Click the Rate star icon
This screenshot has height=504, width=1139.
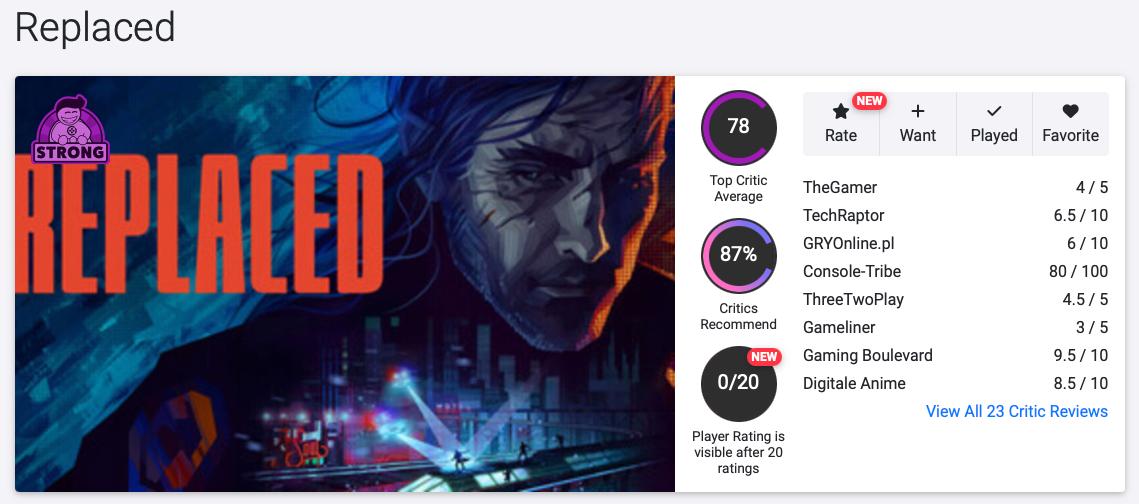point(841,112)
